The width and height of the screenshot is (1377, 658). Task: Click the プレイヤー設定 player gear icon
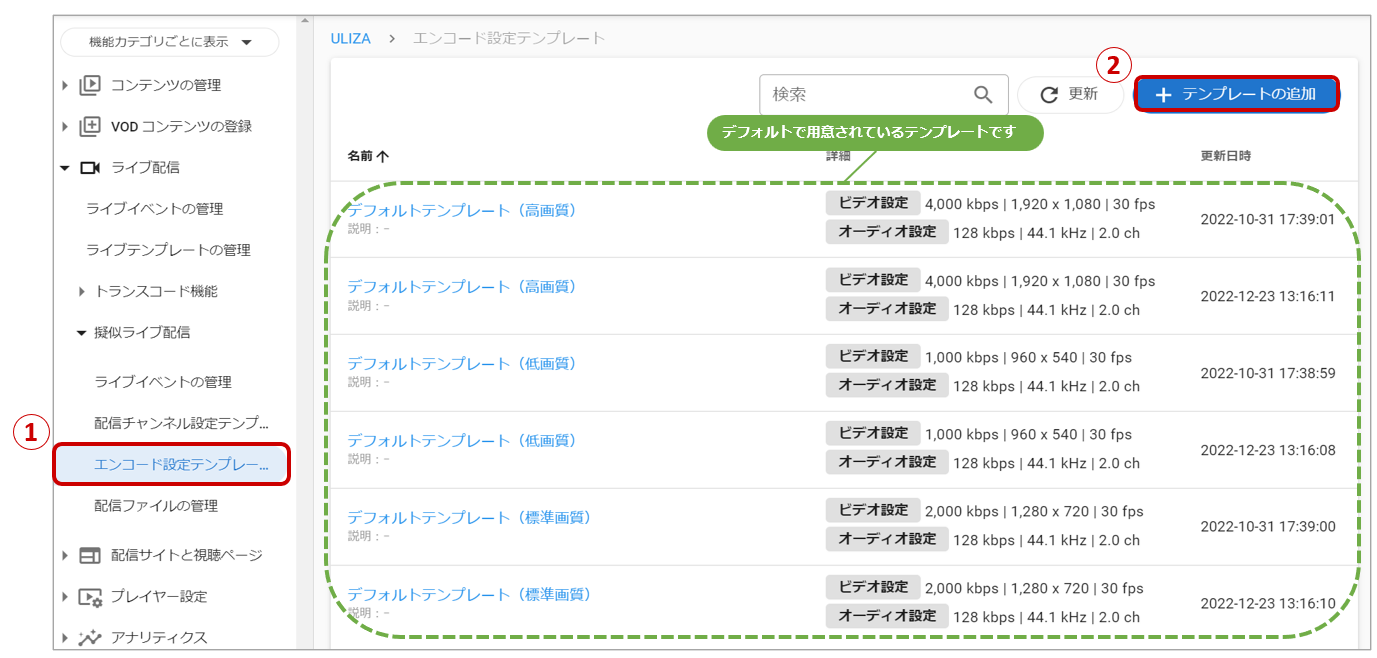pos(91,597)
